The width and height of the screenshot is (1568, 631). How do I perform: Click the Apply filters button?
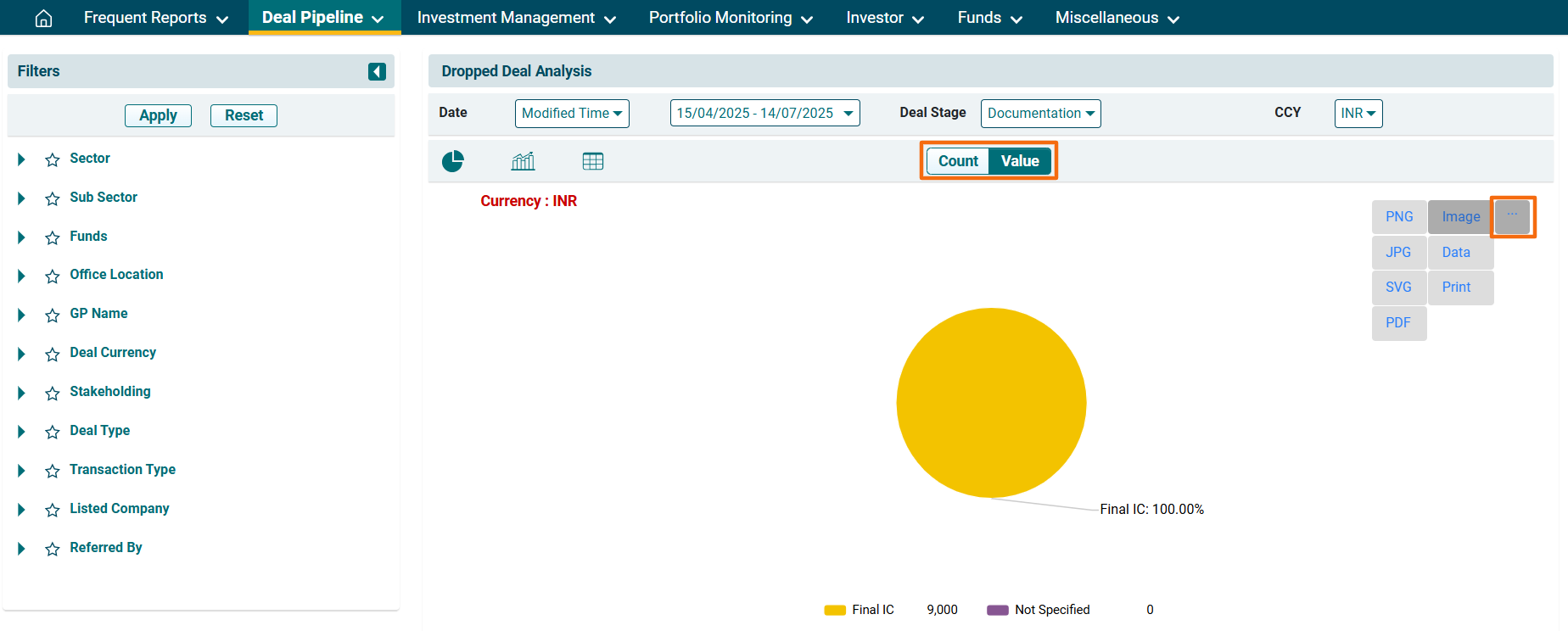click(158, 115)
